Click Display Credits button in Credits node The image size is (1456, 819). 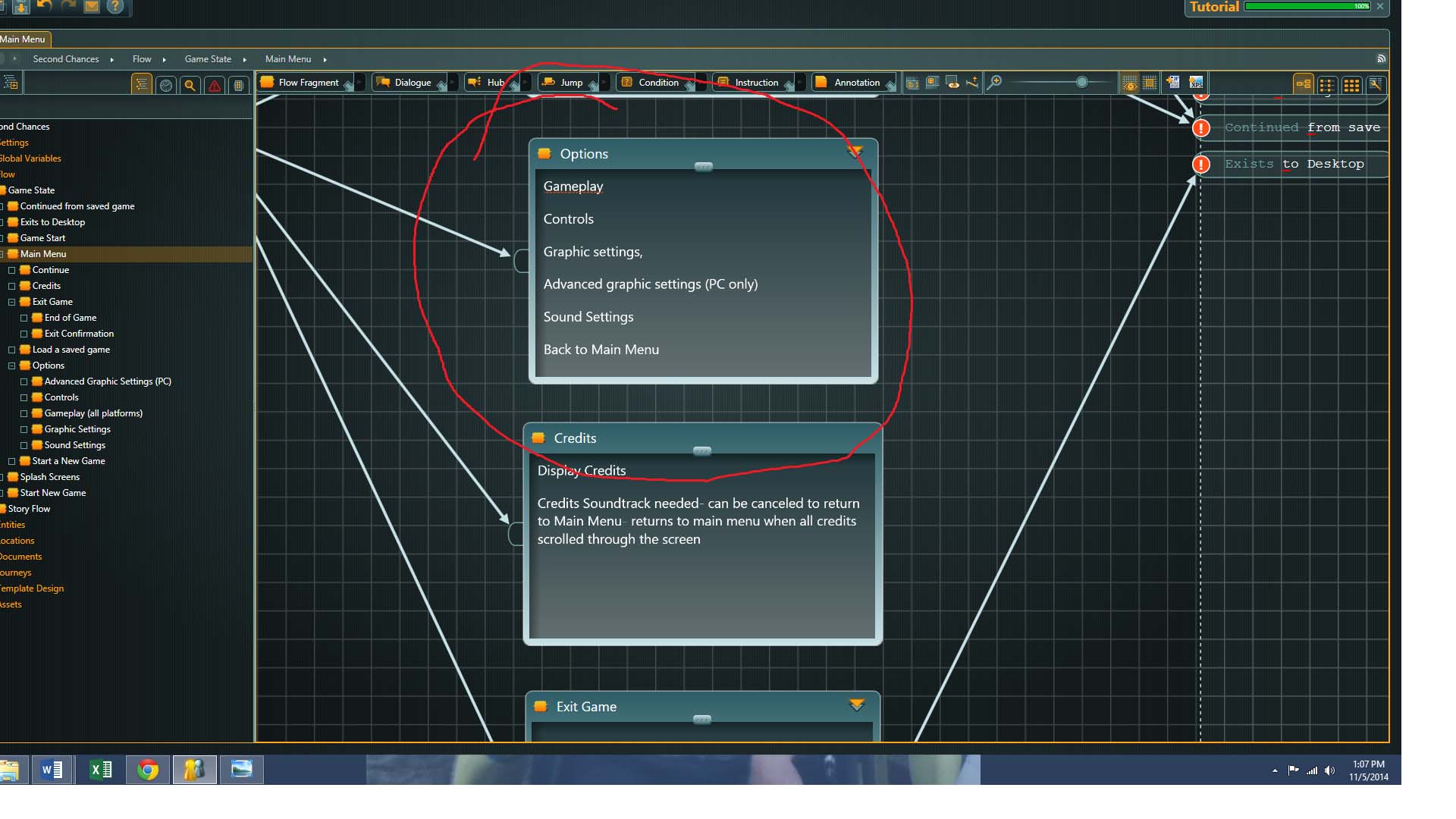(581, 470)
